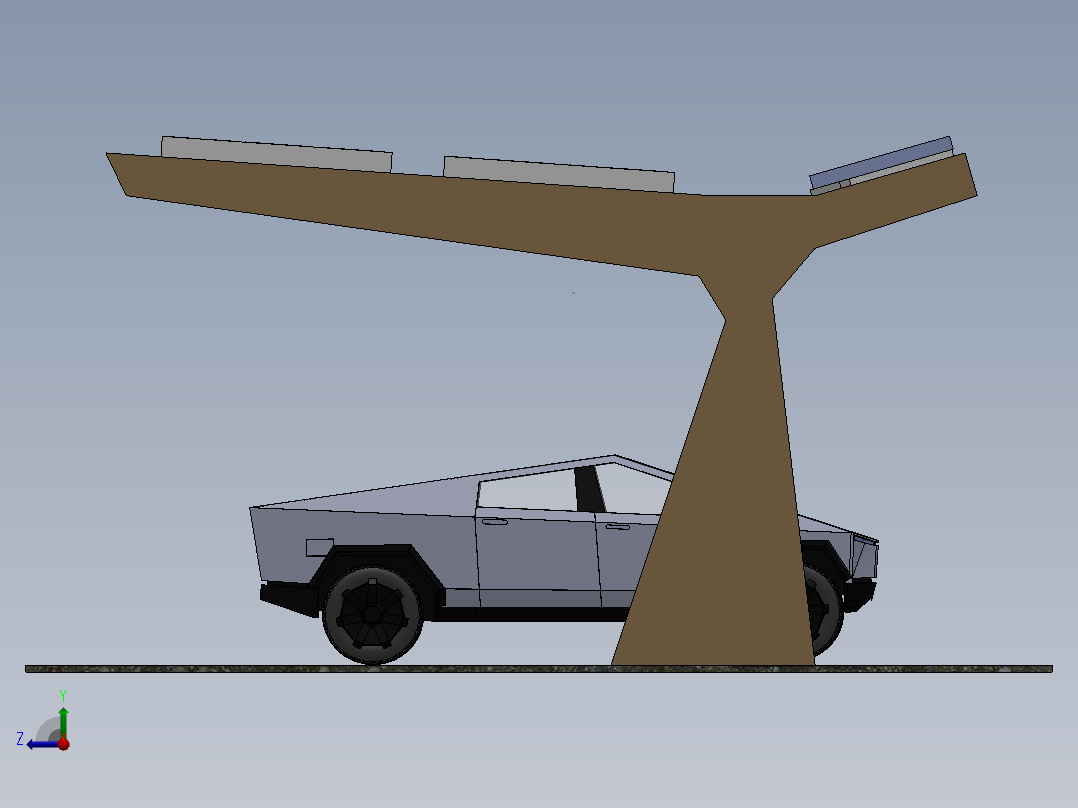Click the blue Z axis arrow of the triad
The height and width of the screenshot is (808, 1078).
click(x=41, y=744)
